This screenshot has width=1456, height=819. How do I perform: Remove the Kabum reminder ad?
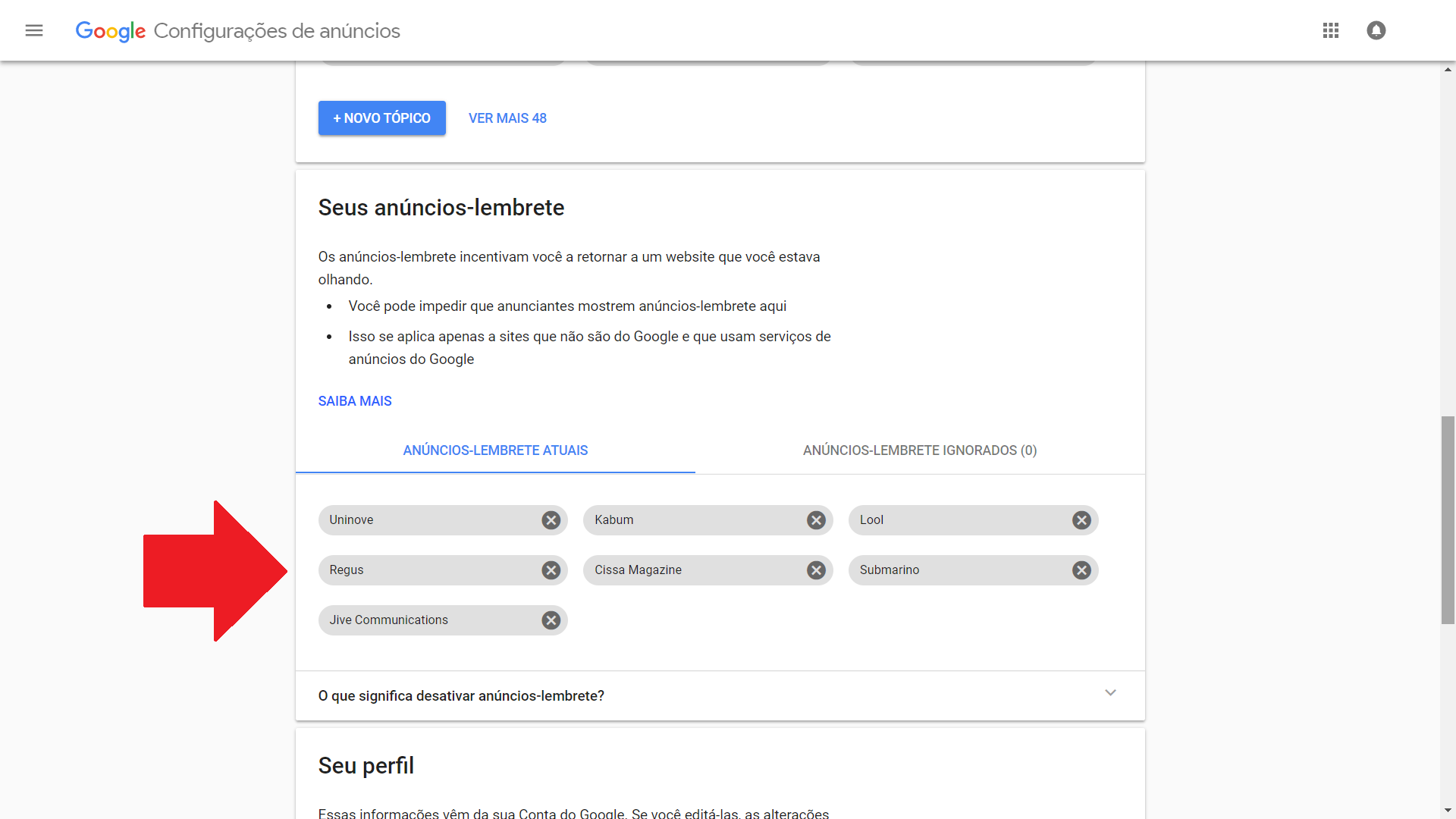[817, 520]
